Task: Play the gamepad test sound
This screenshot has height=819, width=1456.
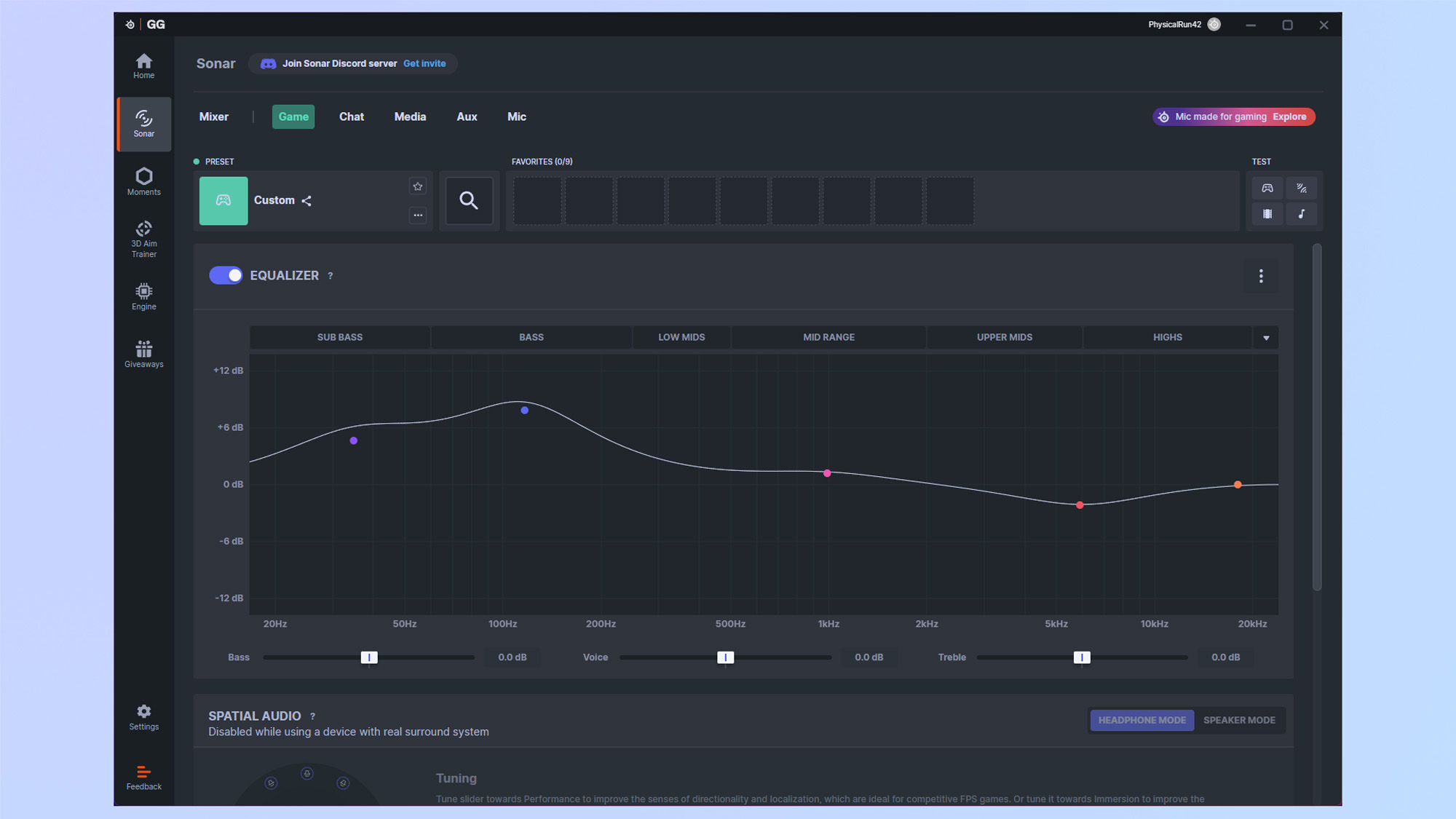Action: tap(1267, 188)
